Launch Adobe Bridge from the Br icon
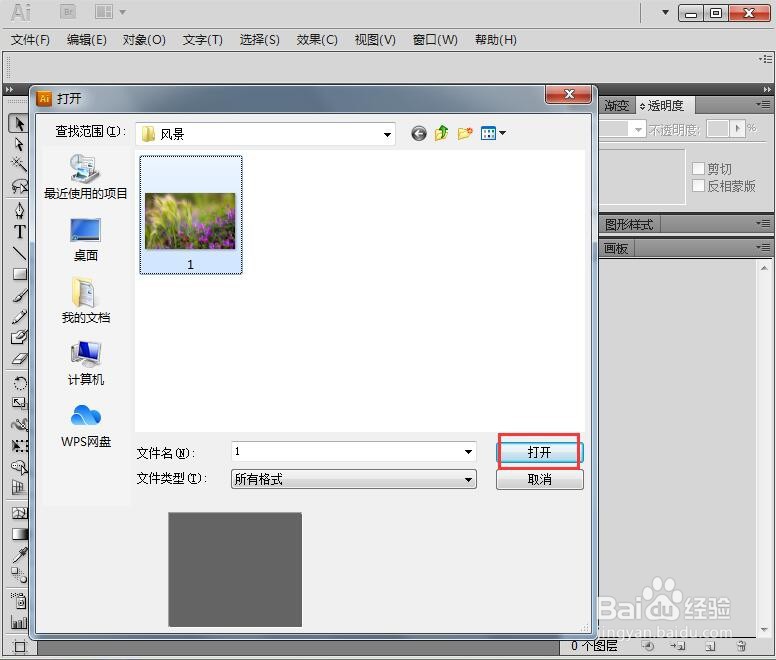The width and height of the screenshot is (776, 660). coord(68,12)
